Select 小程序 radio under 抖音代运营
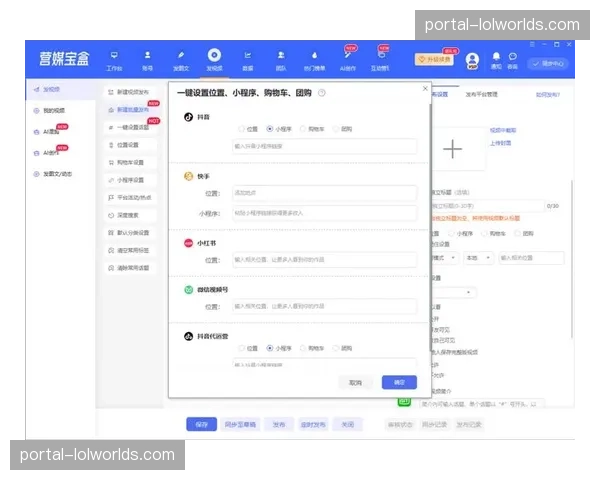This screenshot has width=600, height=480. tap(270, 348)
